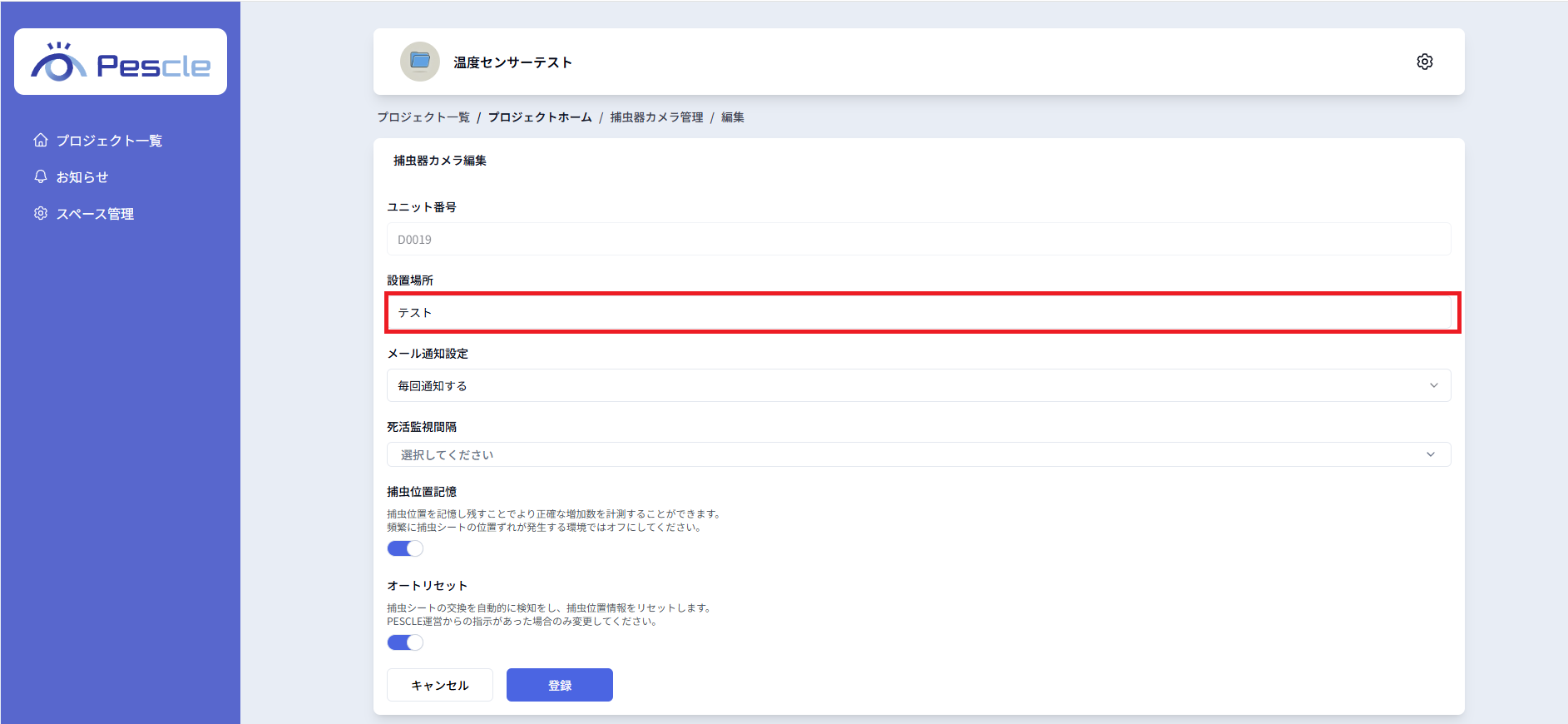This screenshot has height=724, width=1568.
Task: Click the blue folder project avatar
Action: 420,62
